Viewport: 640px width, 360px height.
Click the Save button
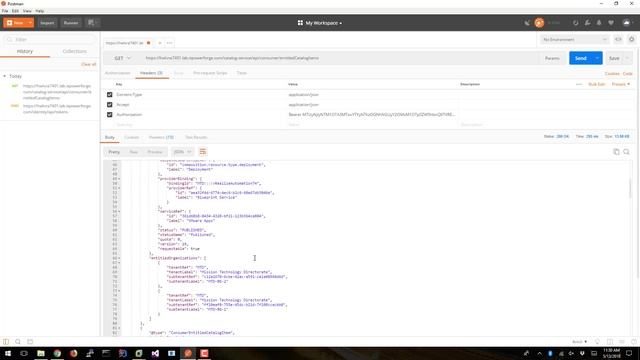(614, 58)
